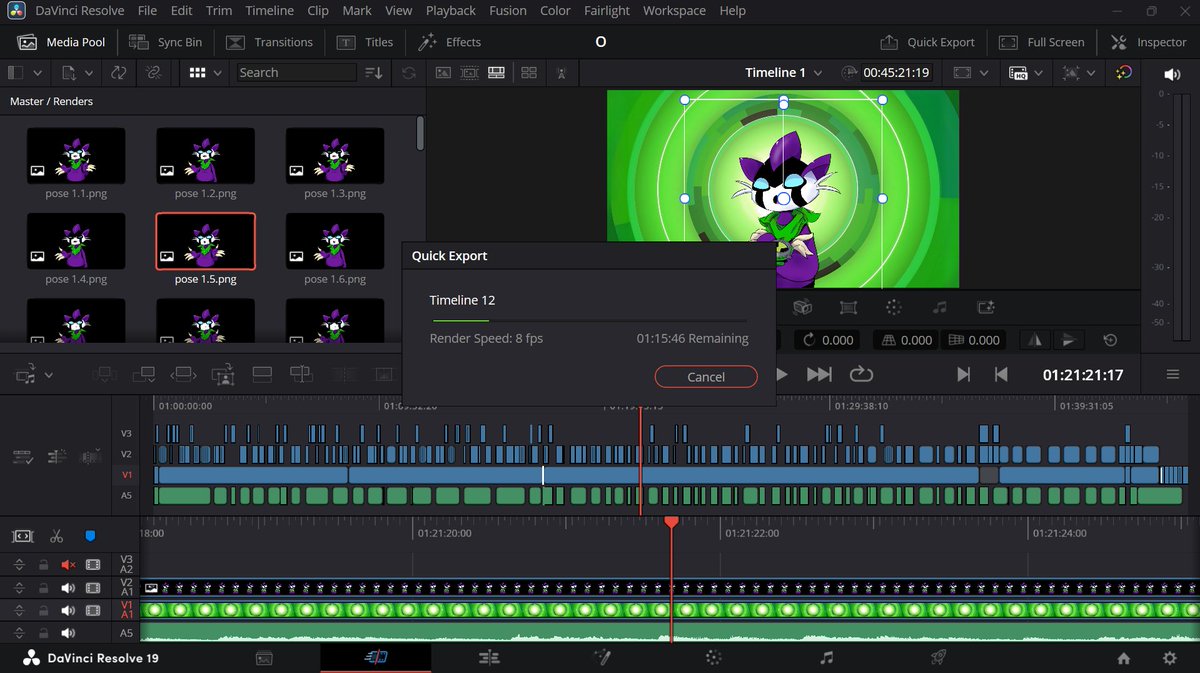Click the Quick Export button
Viewport: 1200px width, 673px height.
[x=927, y=42]
